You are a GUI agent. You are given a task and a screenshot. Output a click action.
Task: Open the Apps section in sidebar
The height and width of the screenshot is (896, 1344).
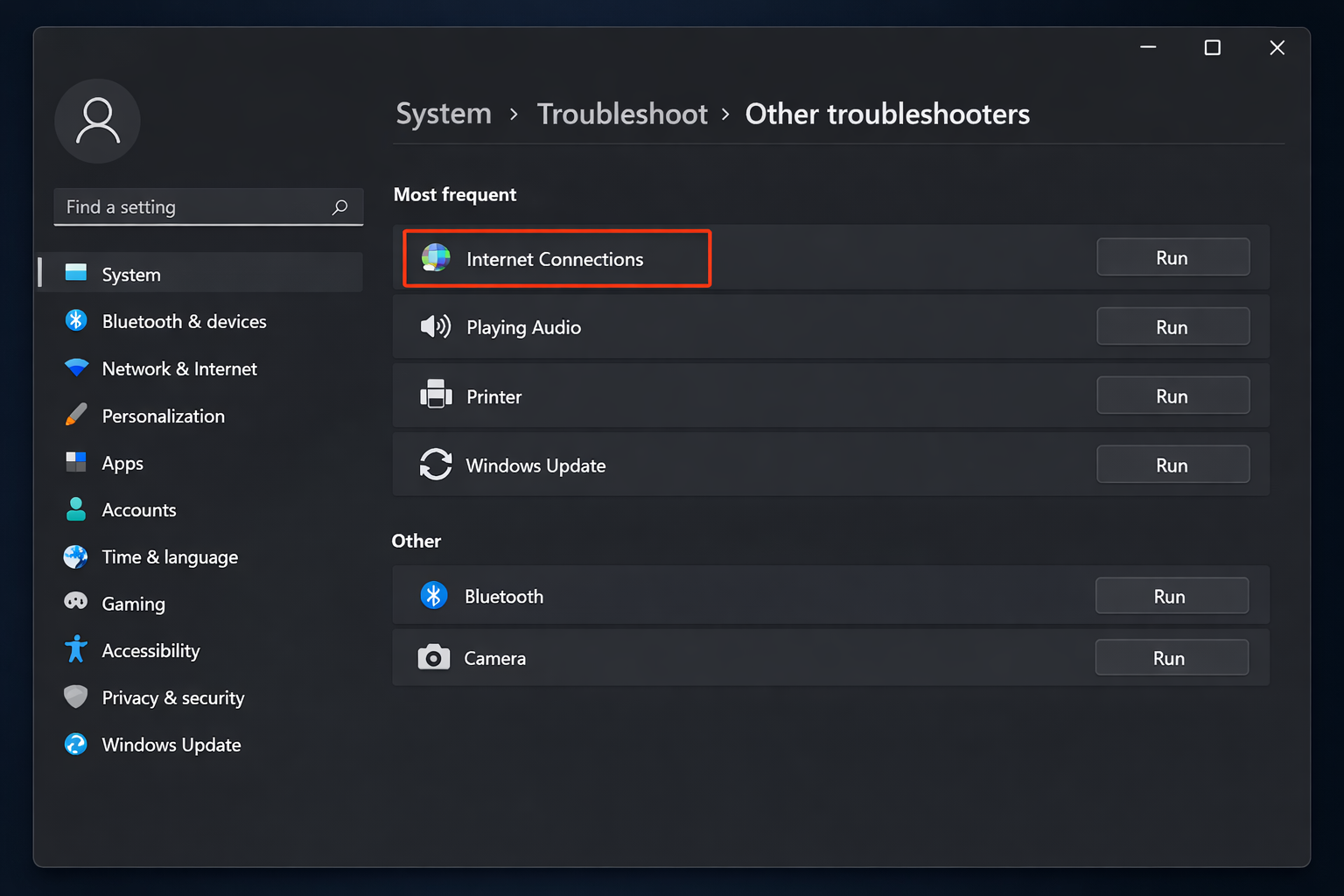tap(122, 462)
